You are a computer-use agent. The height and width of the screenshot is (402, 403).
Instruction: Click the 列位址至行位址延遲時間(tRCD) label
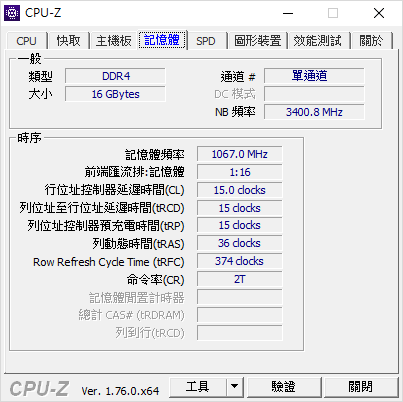tap(102, 208)
